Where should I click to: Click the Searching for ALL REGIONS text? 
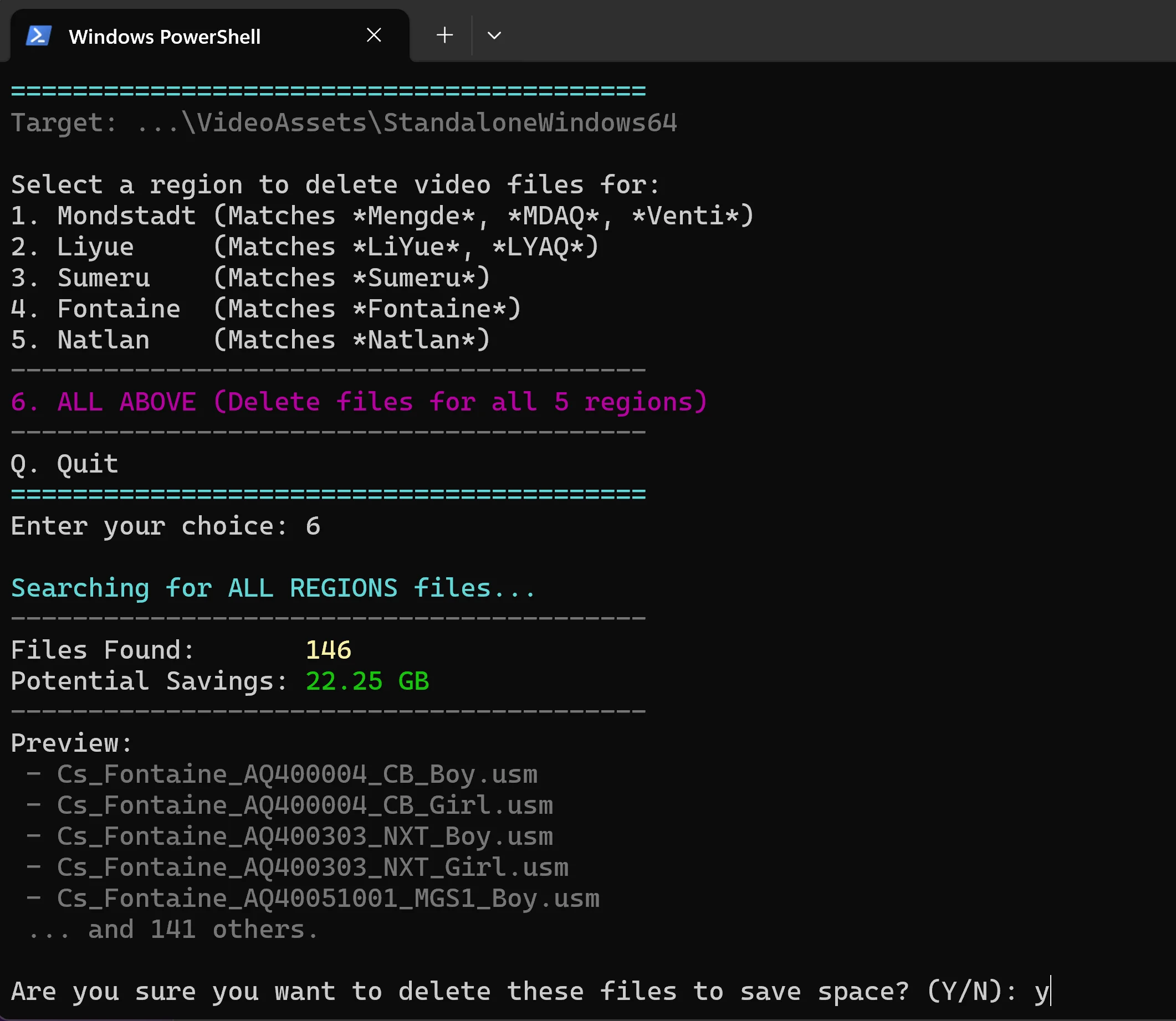(273, 588)
